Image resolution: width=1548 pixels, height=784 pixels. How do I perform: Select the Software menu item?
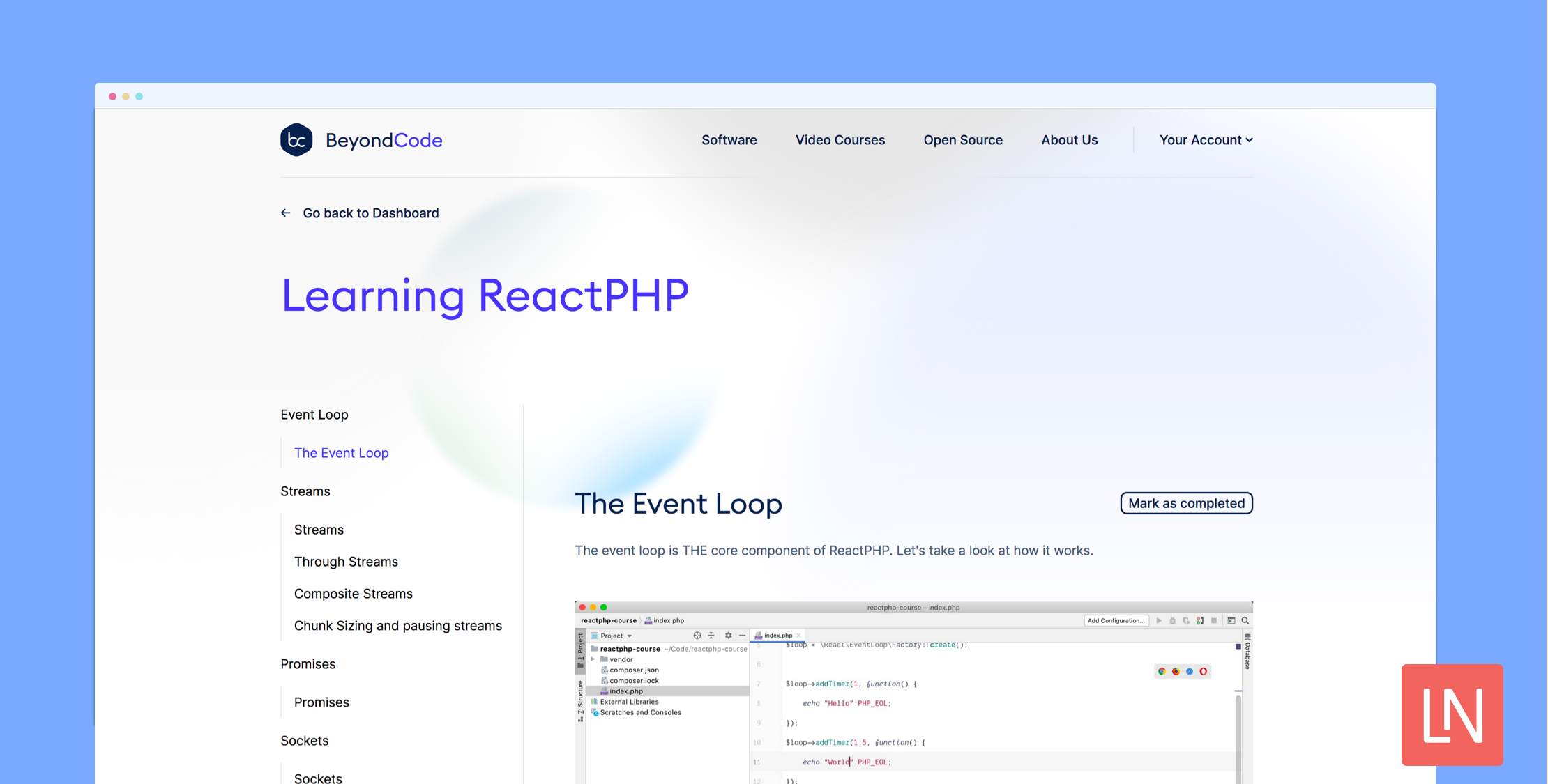click(x=729, y=139)
